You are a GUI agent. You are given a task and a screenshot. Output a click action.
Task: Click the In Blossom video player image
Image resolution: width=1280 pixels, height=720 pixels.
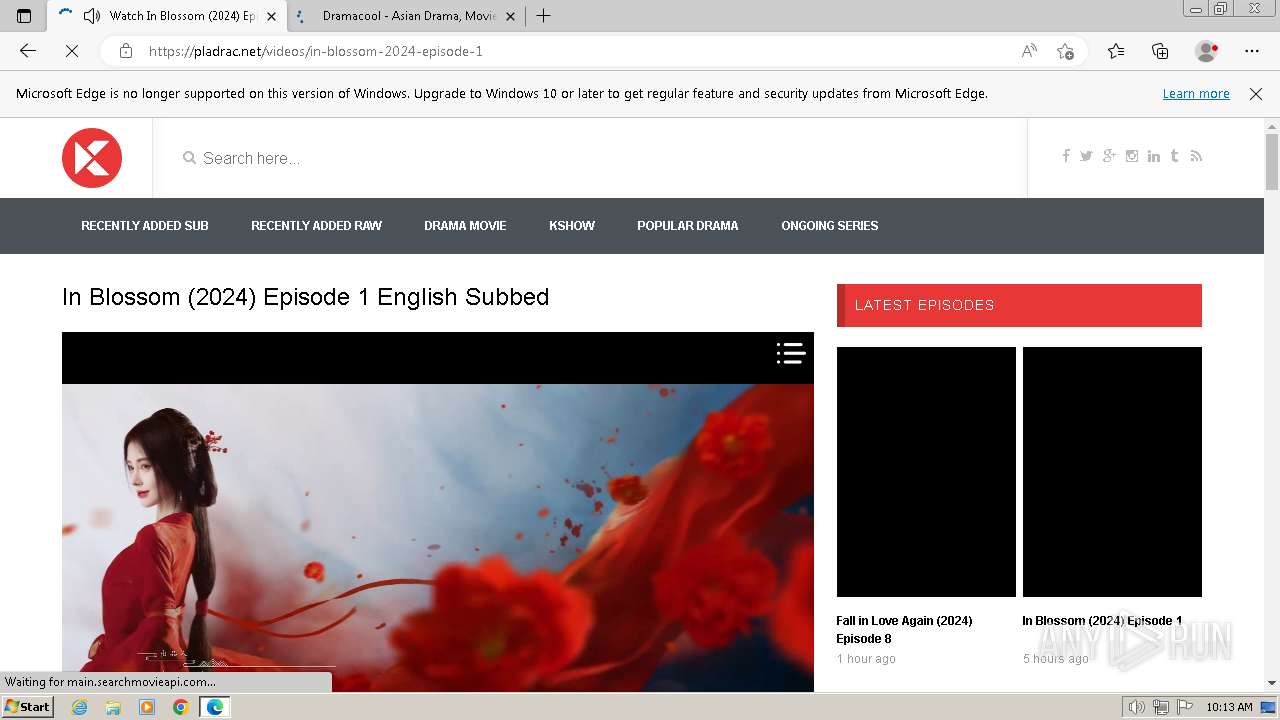438,538
